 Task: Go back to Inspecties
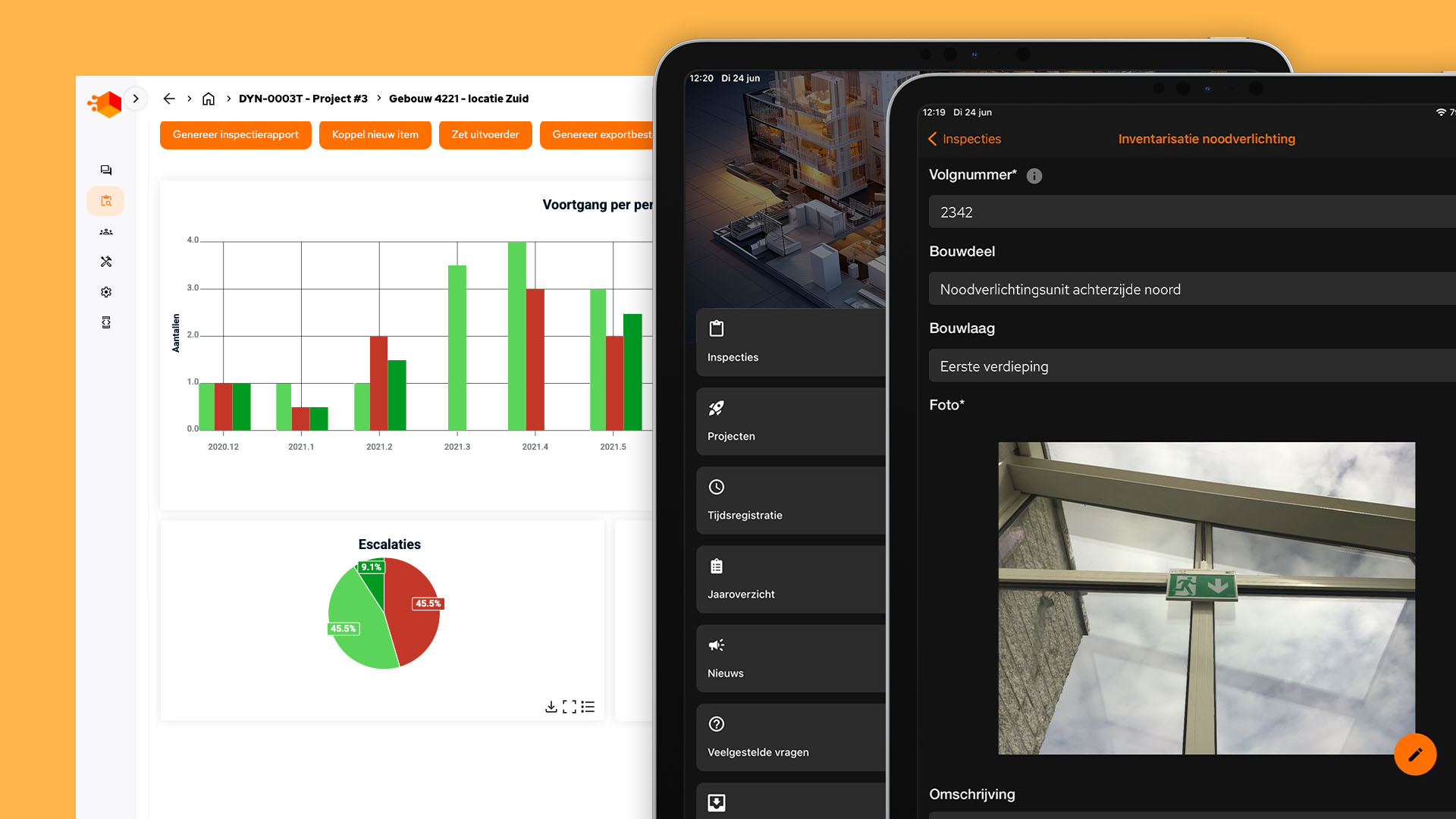point(965,139)
